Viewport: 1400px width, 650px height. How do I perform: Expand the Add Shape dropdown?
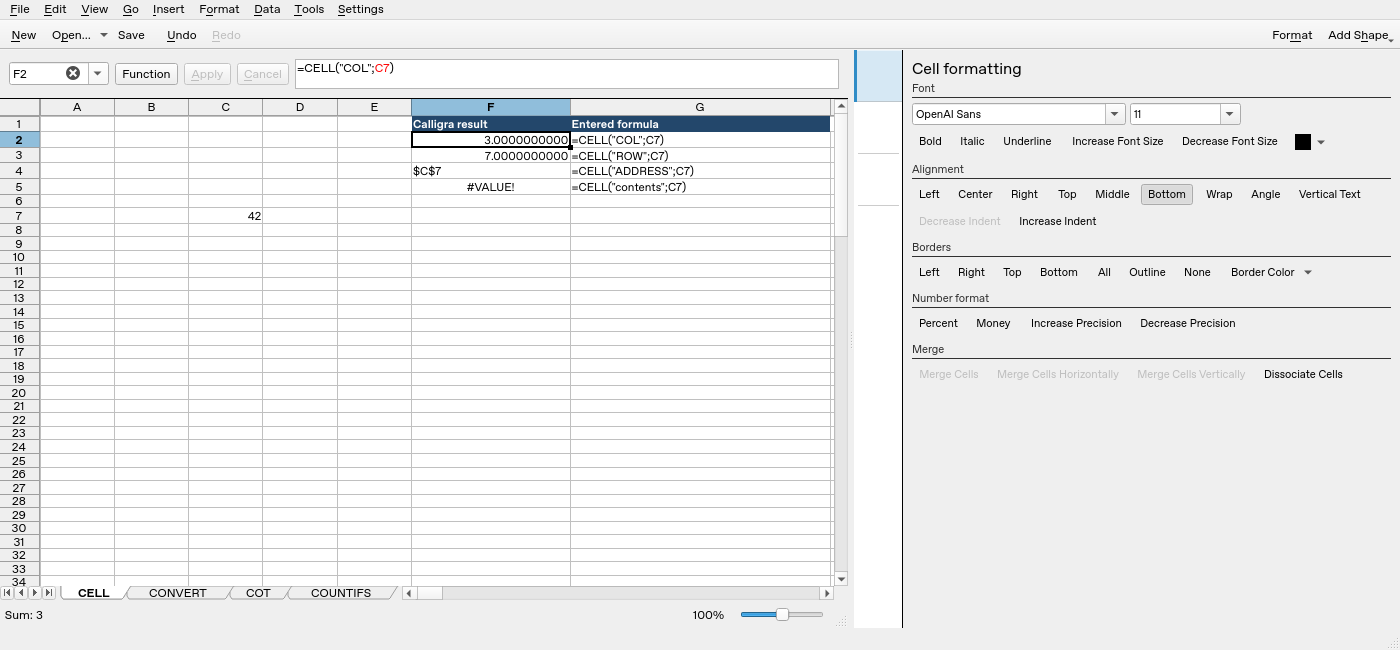click(1360, 35)
